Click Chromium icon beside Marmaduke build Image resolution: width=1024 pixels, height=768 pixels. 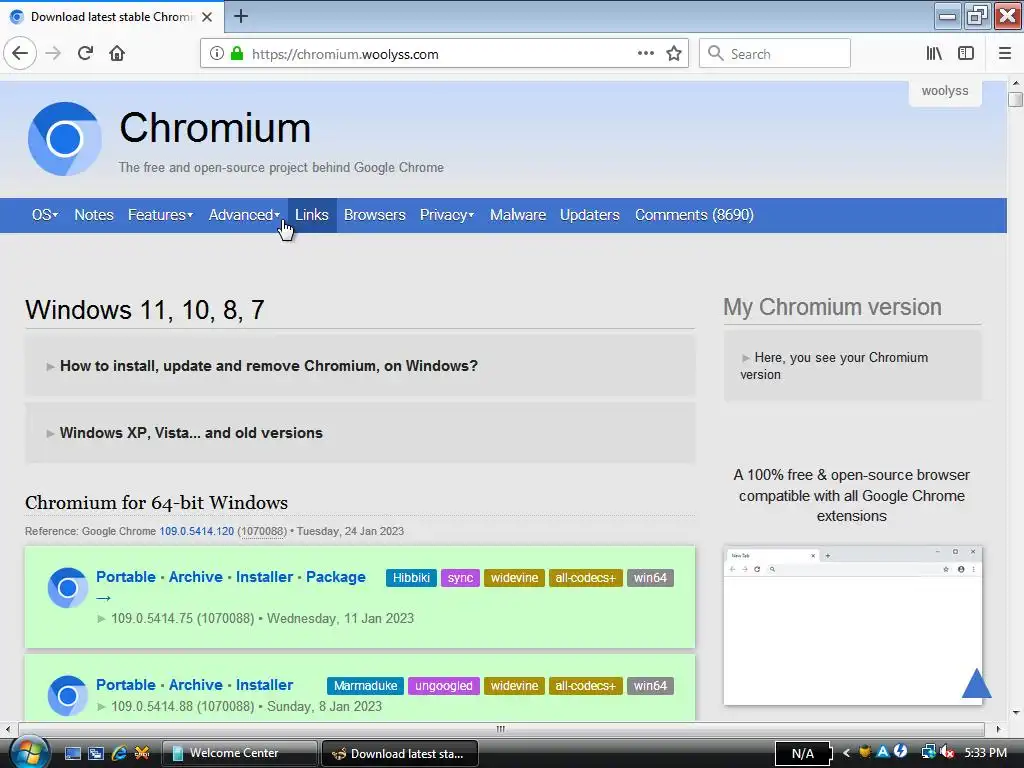[67, 696]
